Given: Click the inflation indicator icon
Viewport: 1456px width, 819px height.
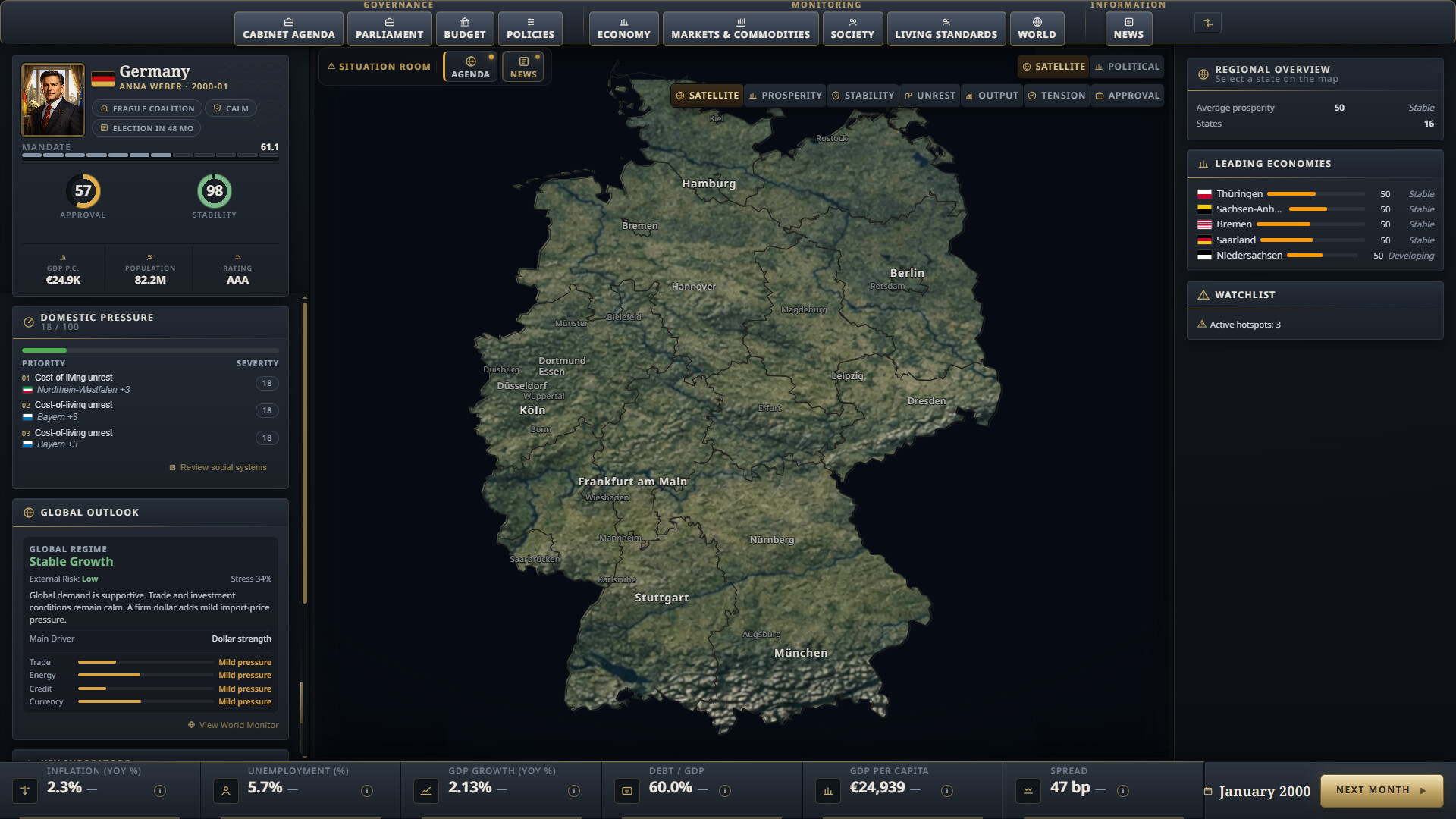Looking at the screenshot, I should click(25, 791).
